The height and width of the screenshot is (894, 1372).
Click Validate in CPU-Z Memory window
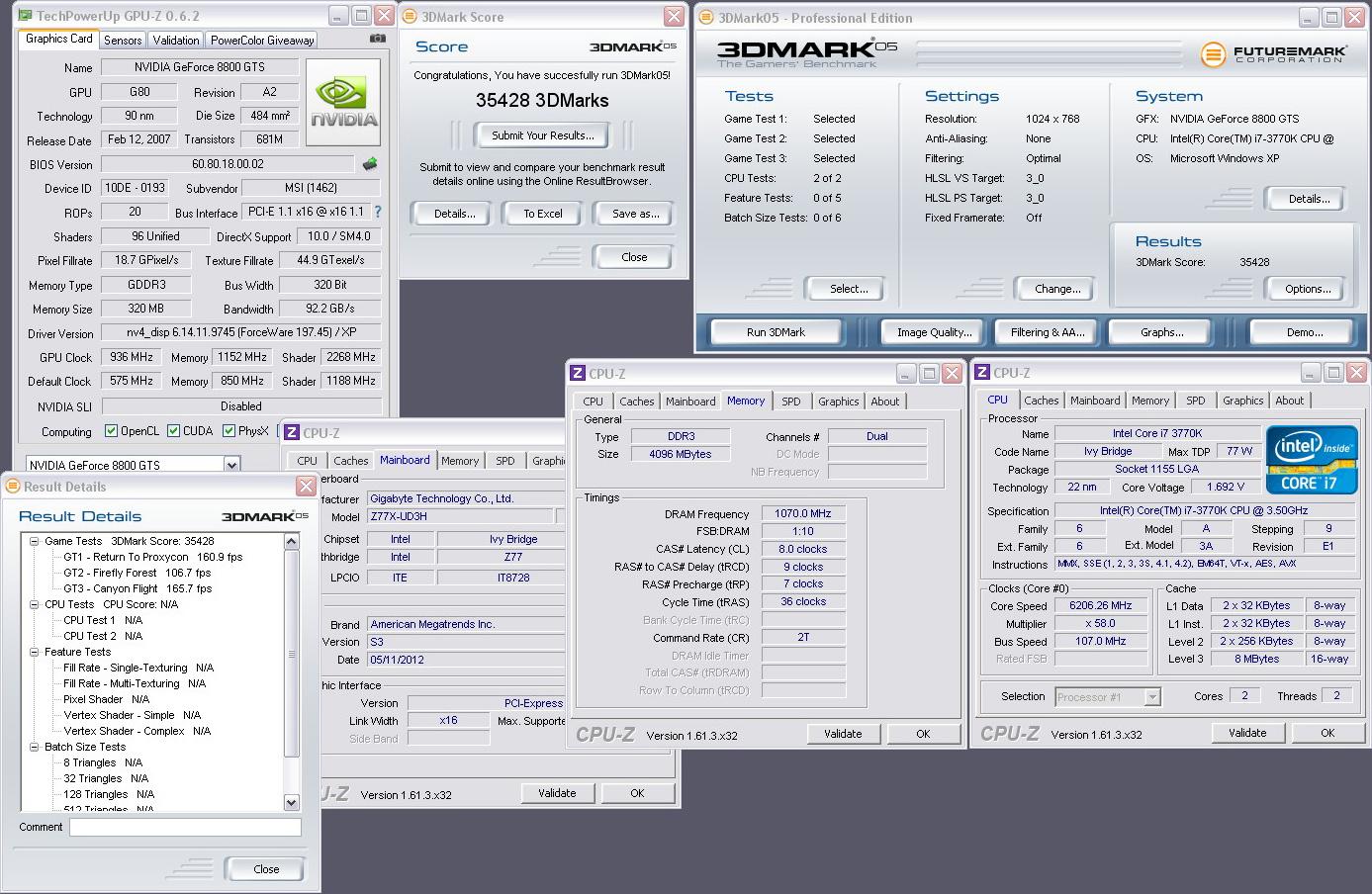(842, 734)
